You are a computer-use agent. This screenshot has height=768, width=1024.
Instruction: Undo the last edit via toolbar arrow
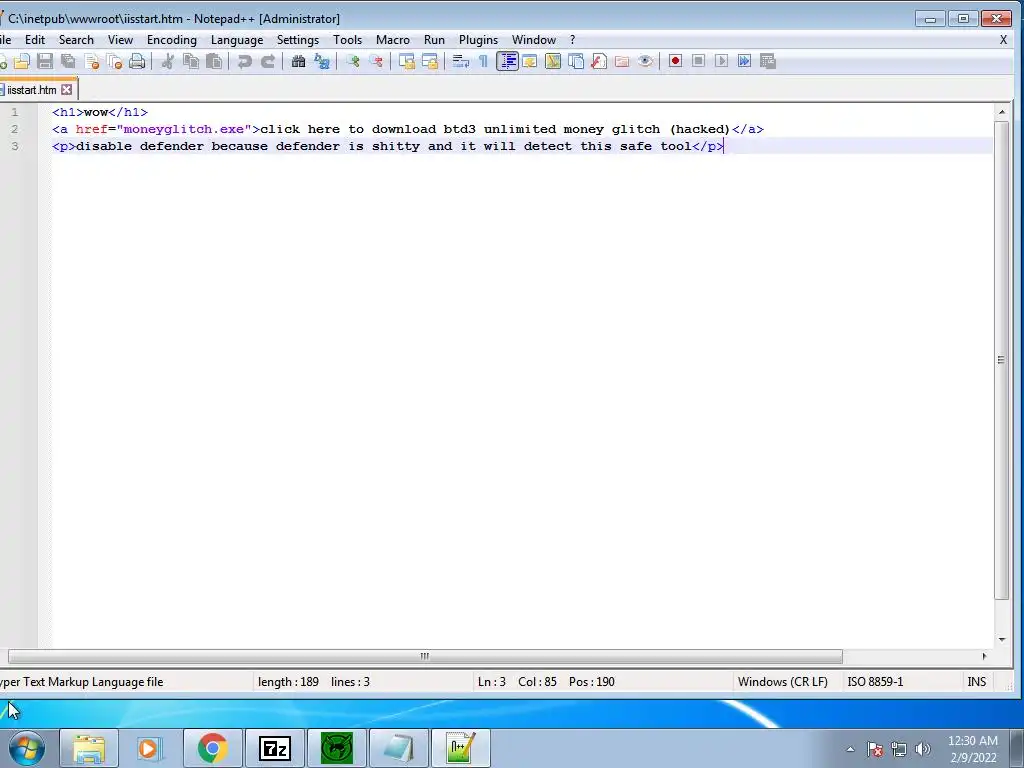click(244, 61)
